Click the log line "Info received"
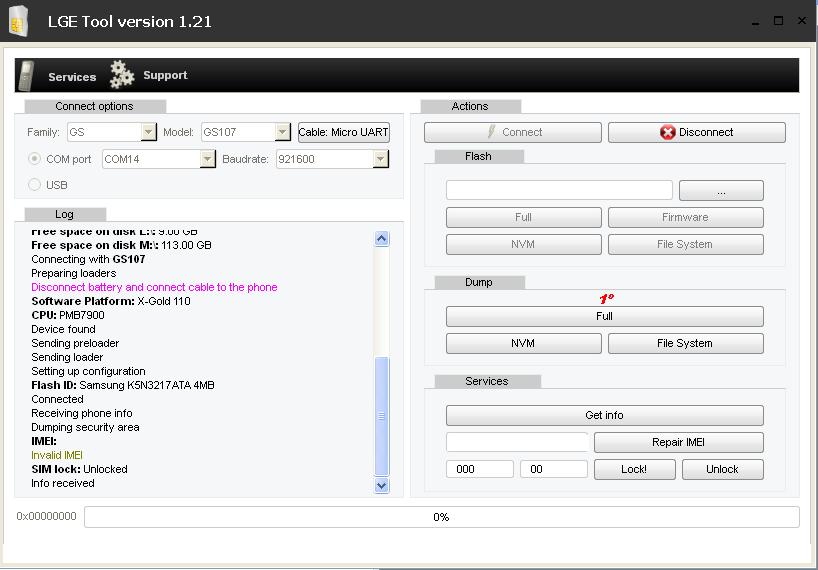818x570 pixels. [x=63, y=483]
